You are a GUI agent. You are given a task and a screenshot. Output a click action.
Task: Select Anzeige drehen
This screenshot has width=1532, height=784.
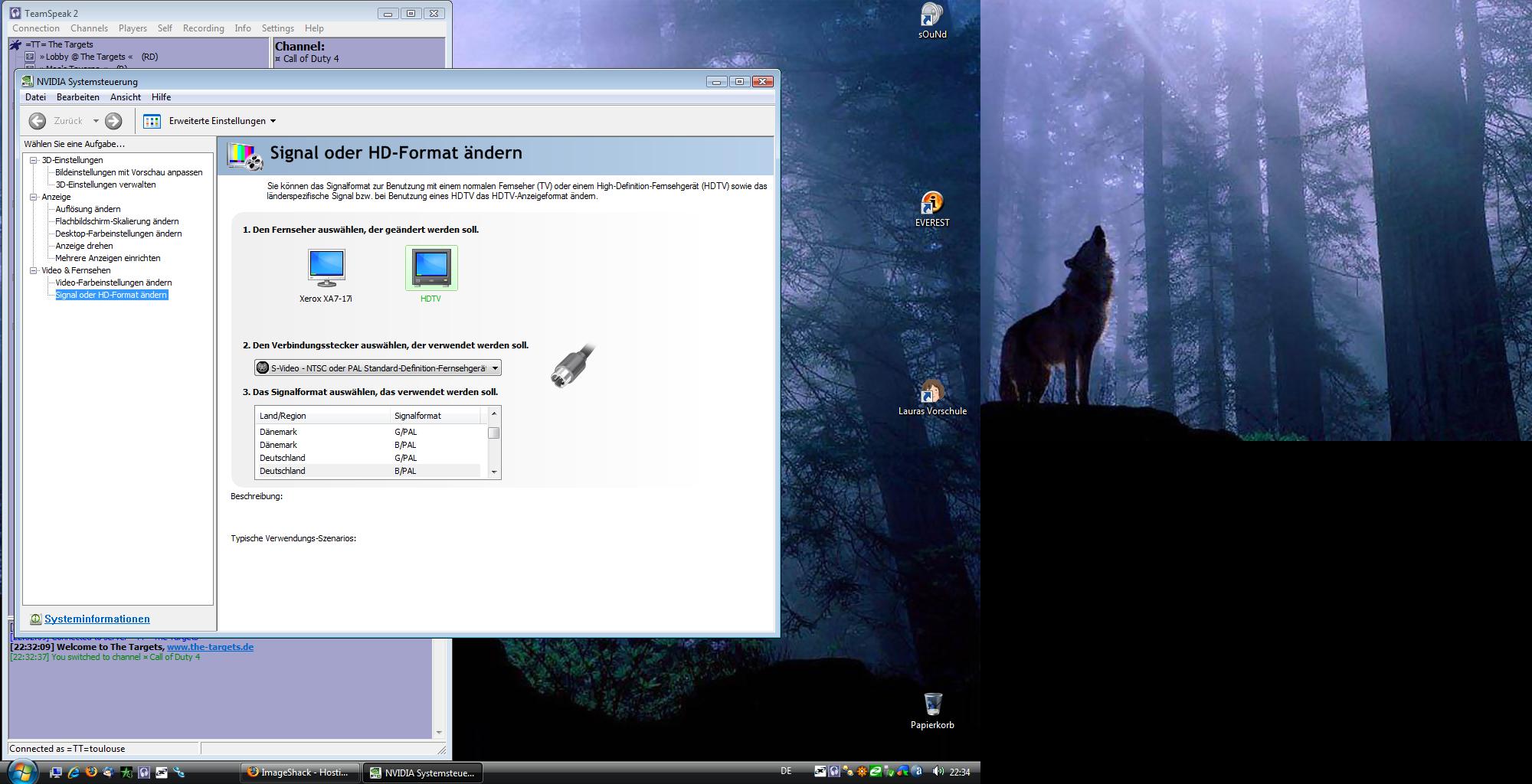tap(84, 246)
